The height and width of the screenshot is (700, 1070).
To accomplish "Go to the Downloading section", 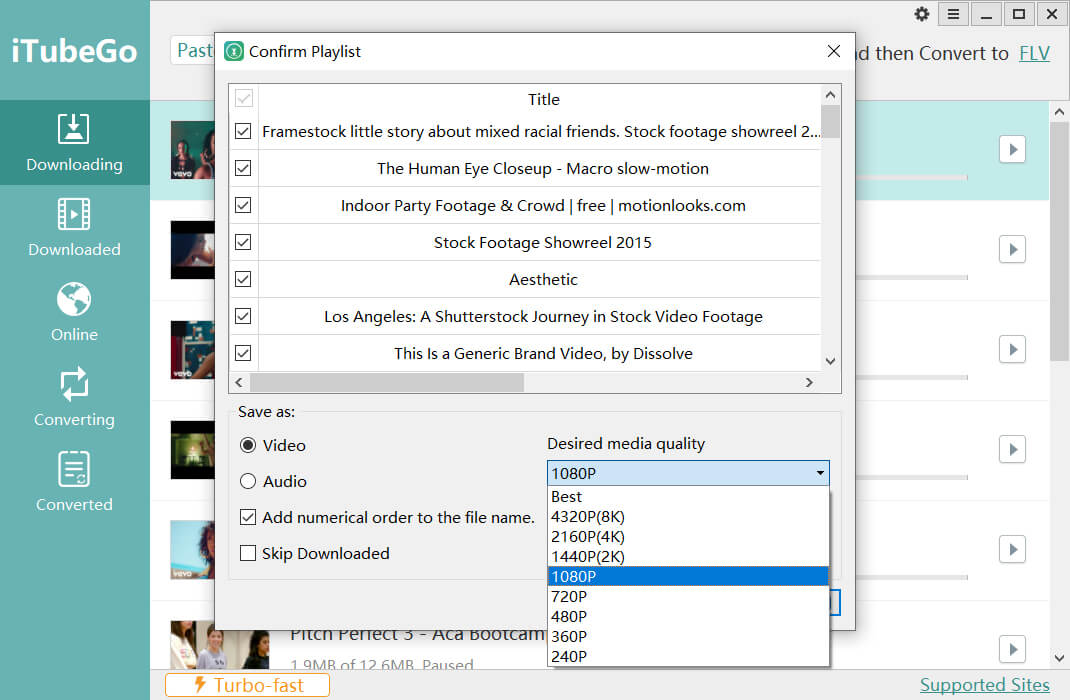I will (74, 143).
